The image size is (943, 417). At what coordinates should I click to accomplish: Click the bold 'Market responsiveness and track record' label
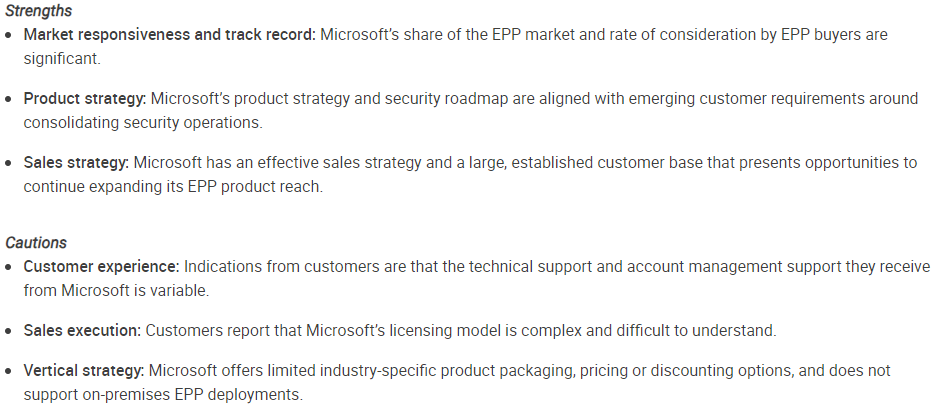tap(169, 35)
